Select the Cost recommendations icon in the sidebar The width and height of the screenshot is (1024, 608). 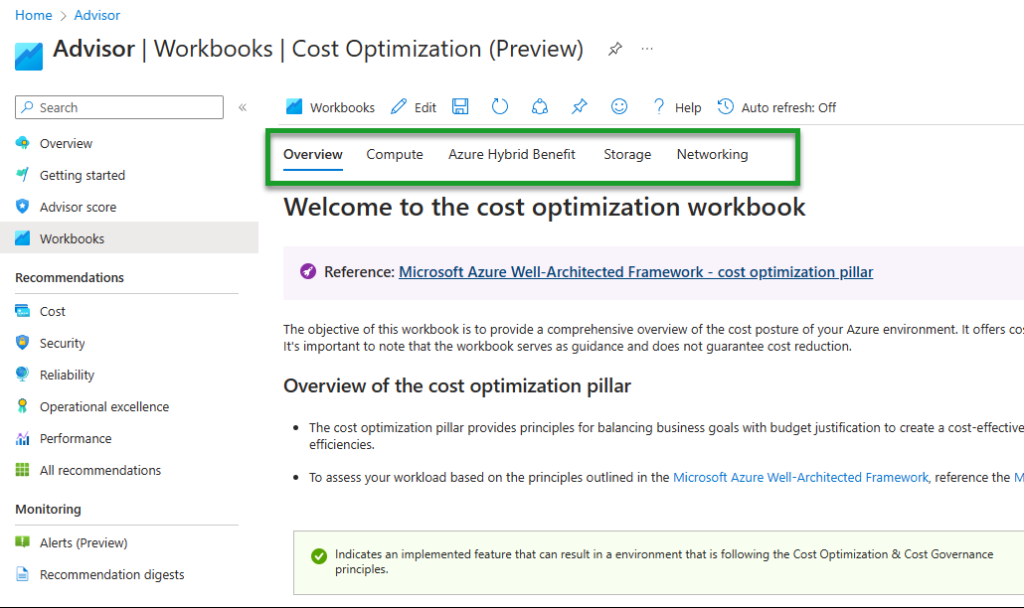[22, 311]
